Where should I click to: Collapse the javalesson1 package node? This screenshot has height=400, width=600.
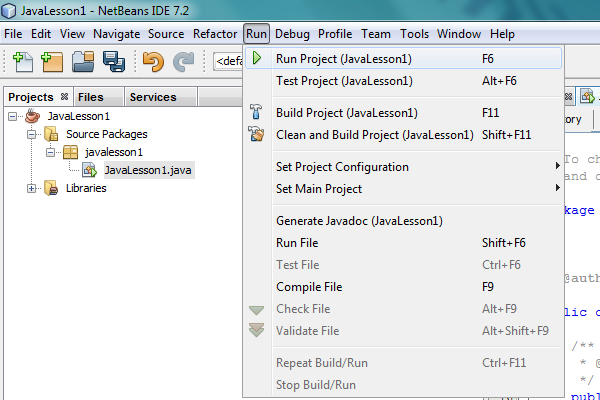pos(50,152)
